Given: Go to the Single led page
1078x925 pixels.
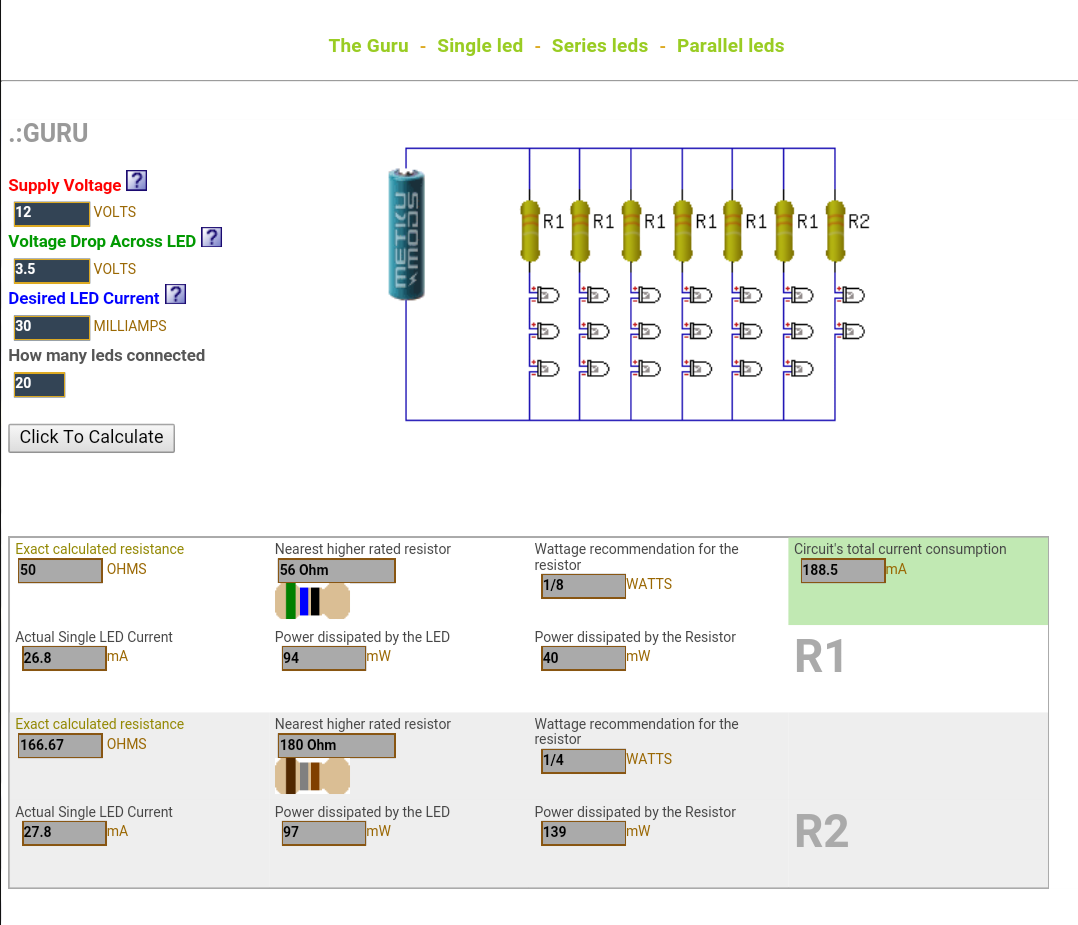Looking at the screenshot, I should 480,46.
